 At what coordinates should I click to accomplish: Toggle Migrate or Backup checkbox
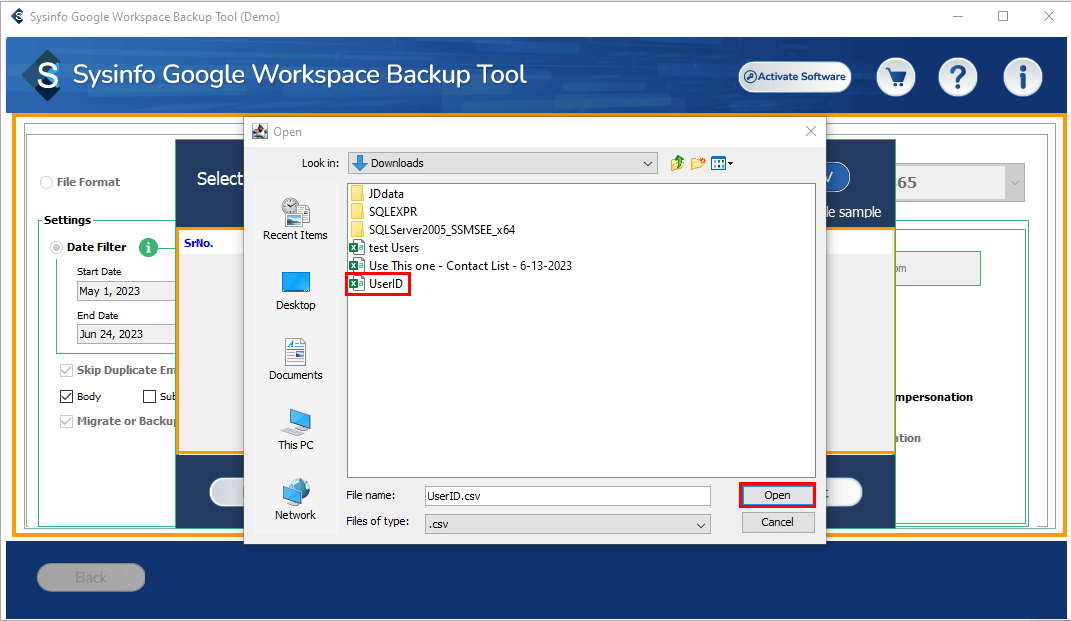tap(66, 422)
